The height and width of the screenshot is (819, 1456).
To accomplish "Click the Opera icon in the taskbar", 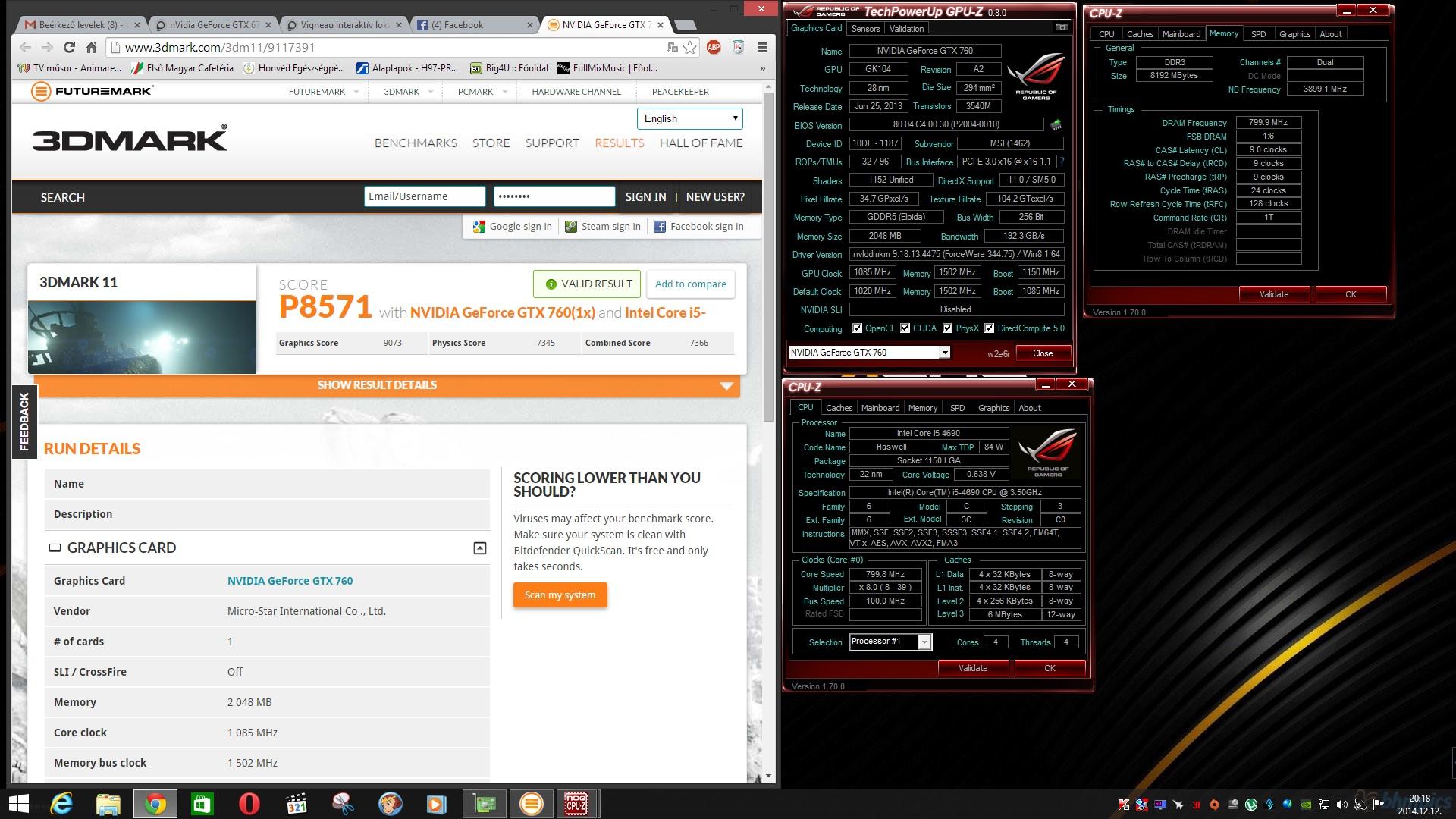I will coord(249,803).
